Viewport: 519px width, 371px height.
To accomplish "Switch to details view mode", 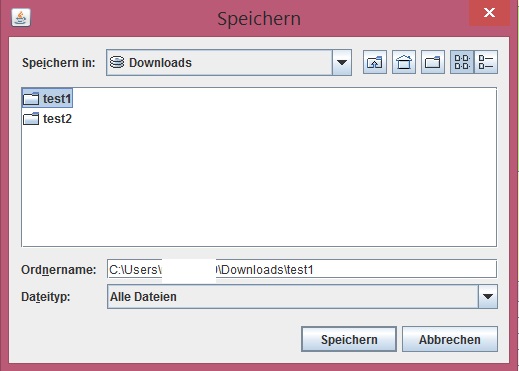I will [486, 62].
